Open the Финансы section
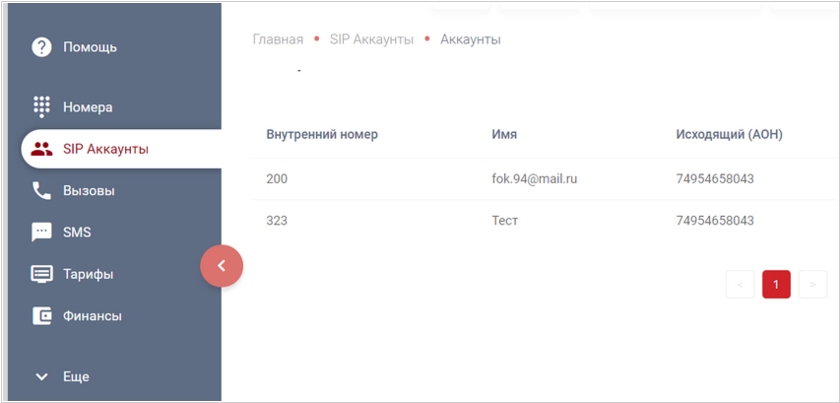This screenshot has width=840, height=403. pyautogui.click(x=93, y=316)
